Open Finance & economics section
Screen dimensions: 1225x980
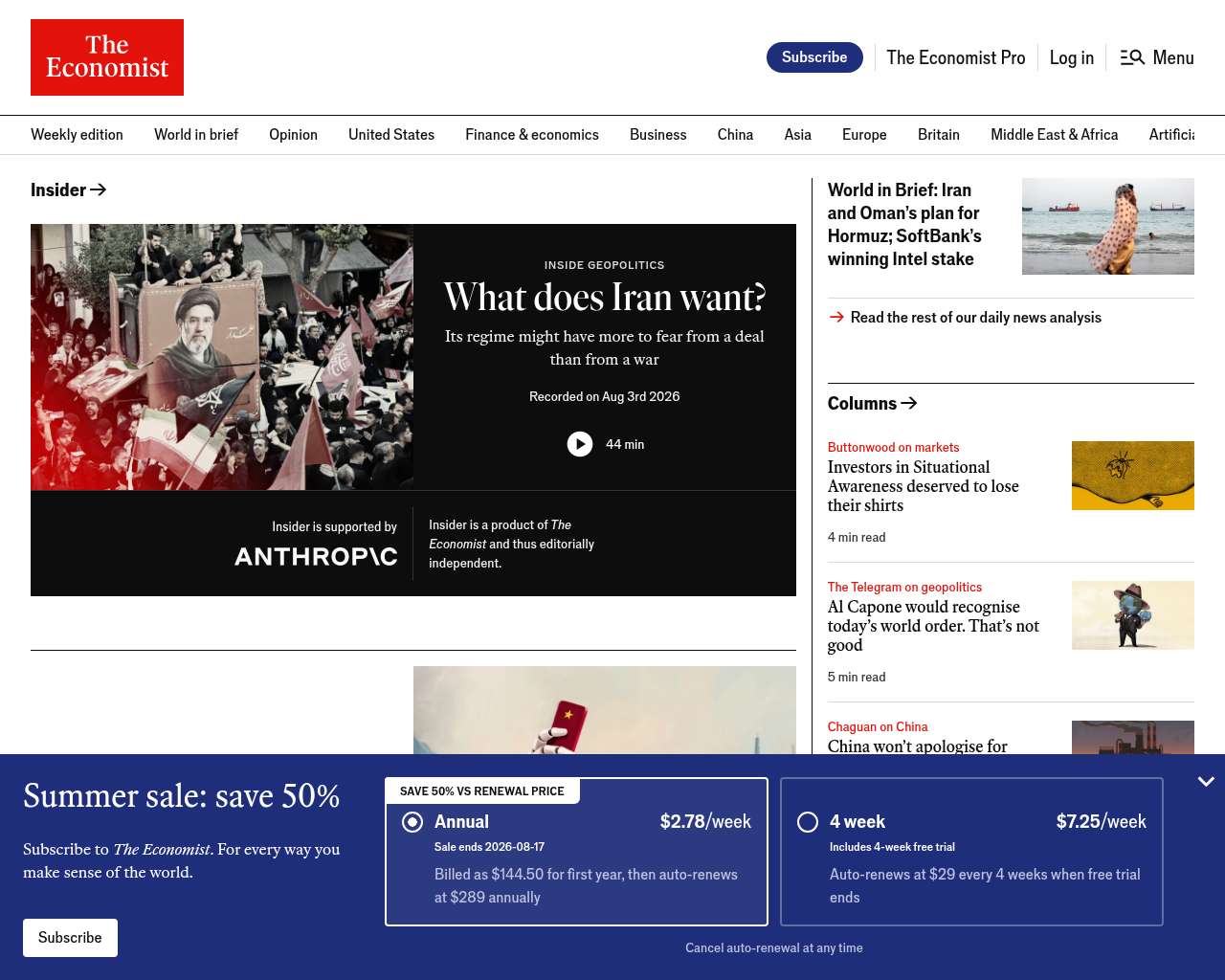click(x=532, y=135)
